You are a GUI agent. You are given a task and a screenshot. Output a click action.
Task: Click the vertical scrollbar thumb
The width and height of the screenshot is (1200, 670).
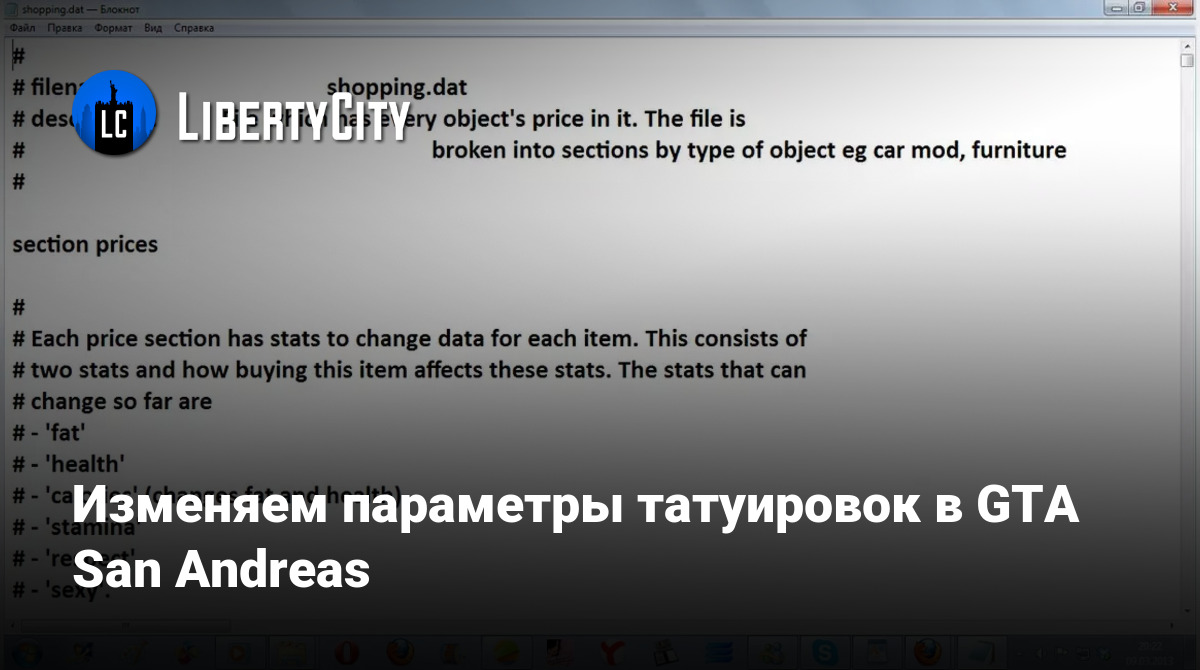point(1186,60)
